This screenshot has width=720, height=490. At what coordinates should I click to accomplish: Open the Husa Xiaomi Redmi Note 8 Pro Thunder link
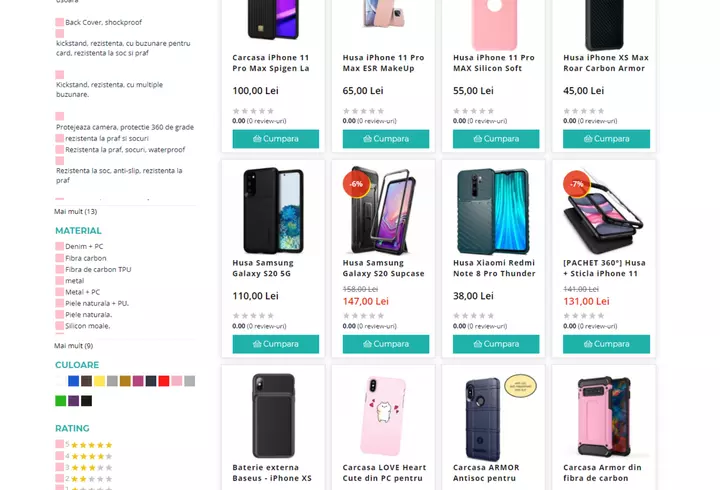[x=494, y=268]
